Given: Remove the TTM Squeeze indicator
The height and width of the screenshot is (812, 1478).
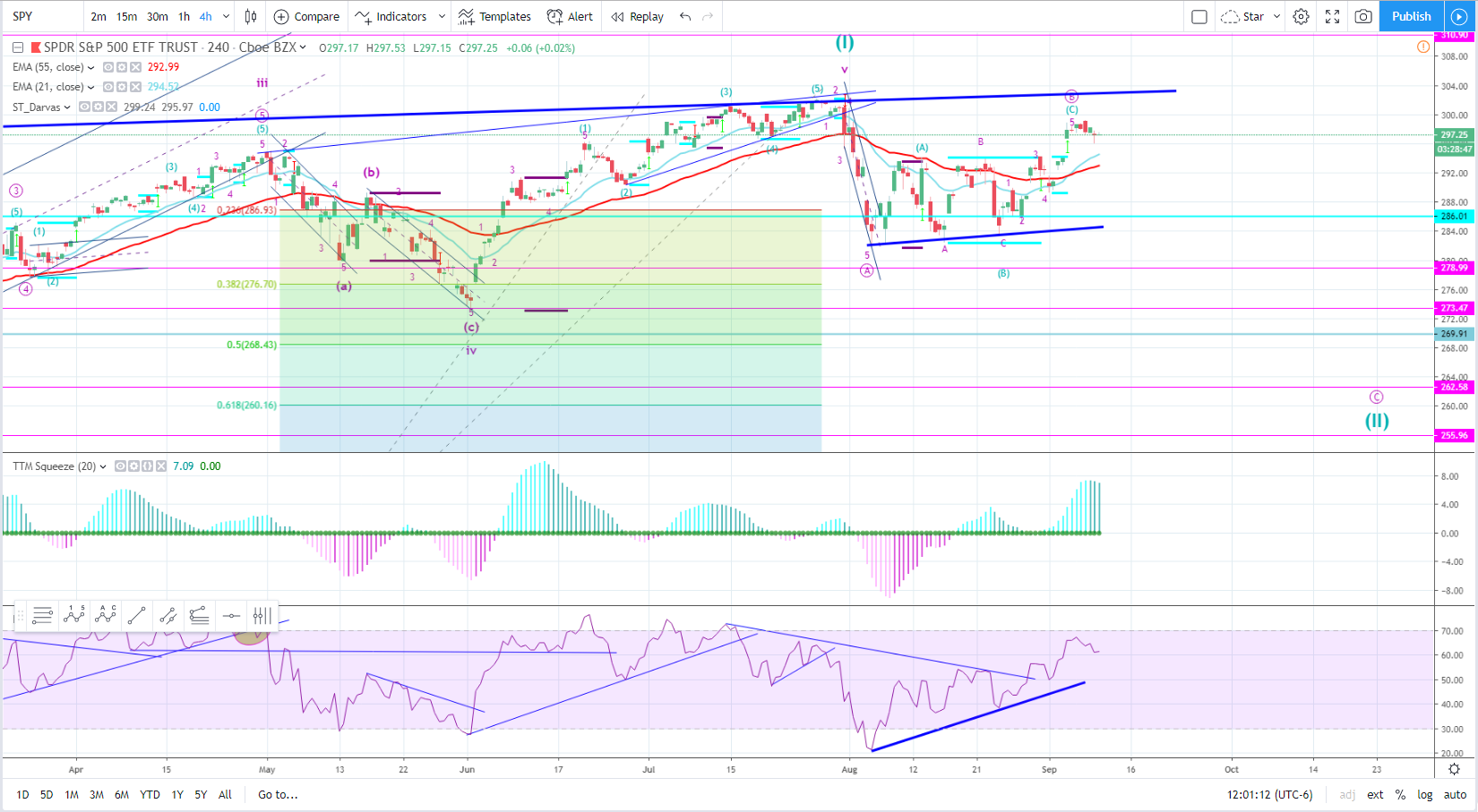Looking at the screenshot, I should click(x=160, y=466).
